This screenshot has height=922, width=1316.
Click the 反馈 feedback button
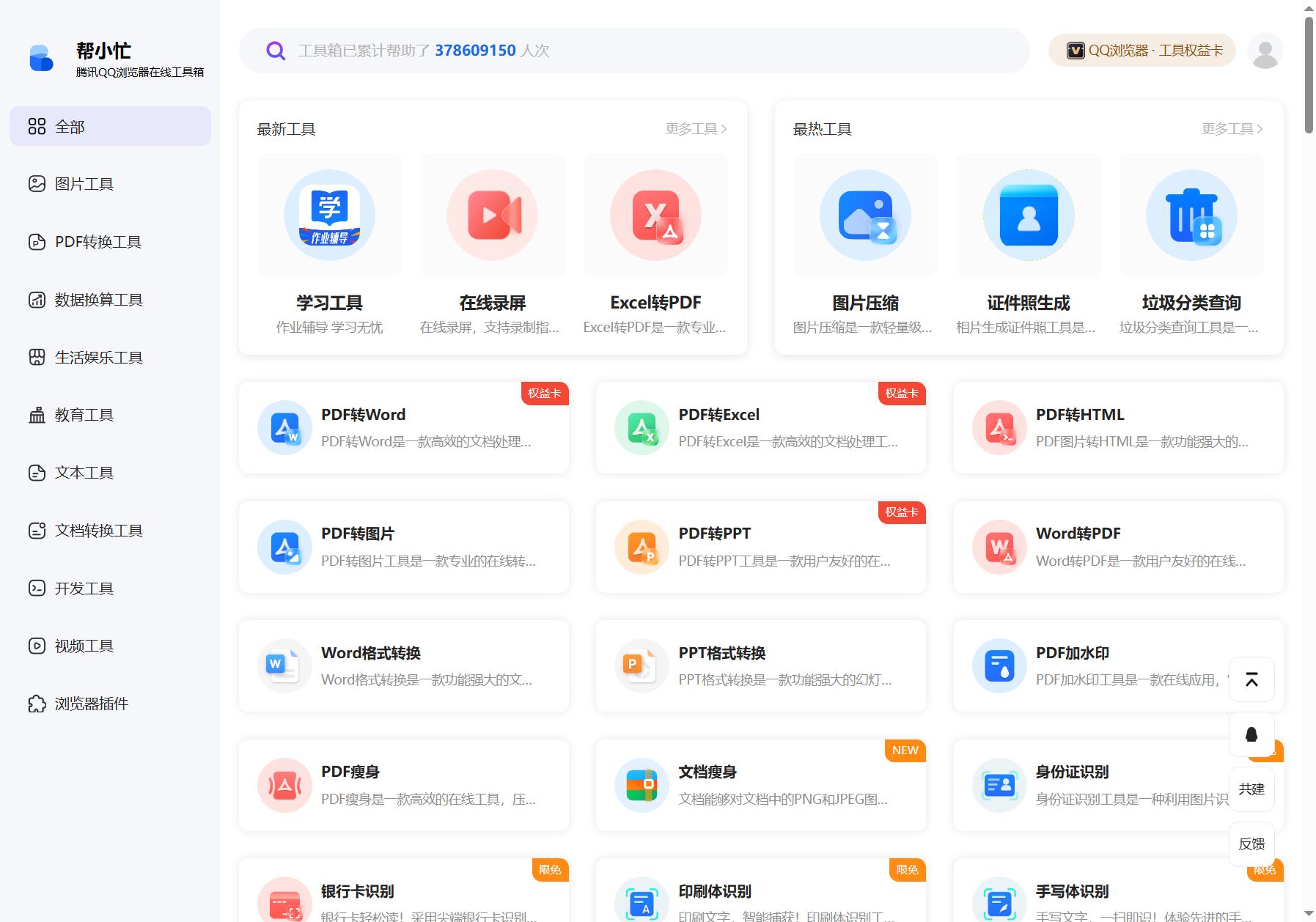pos(1251,844)
